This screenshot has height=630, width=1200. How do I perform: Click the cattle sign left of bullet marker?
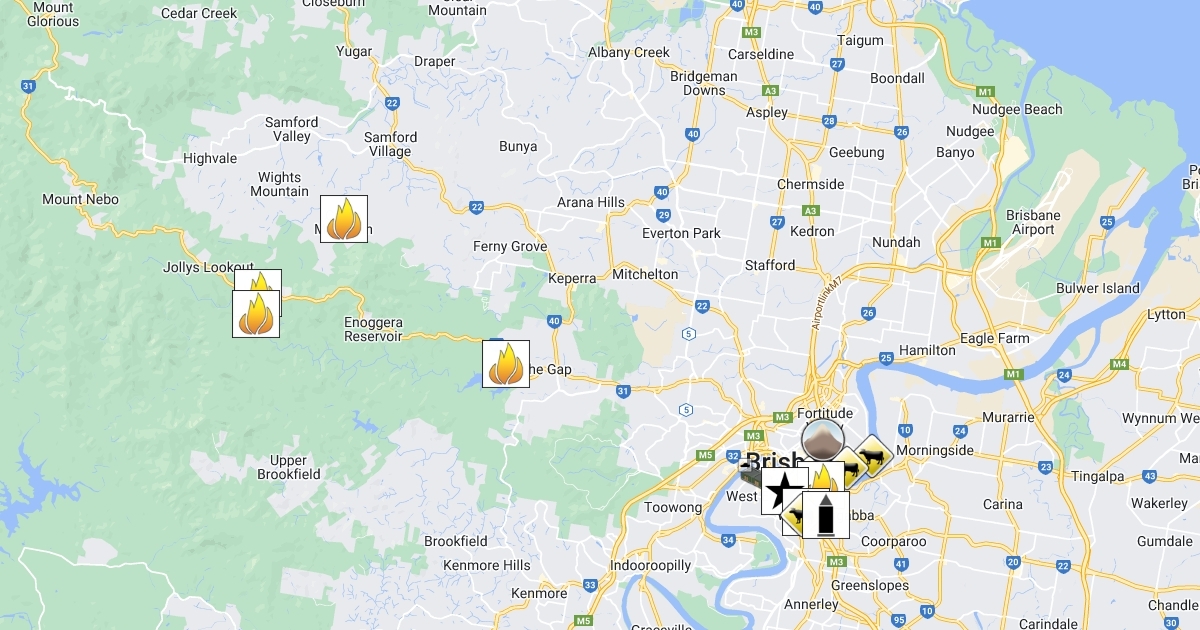[x=793, y=518]
